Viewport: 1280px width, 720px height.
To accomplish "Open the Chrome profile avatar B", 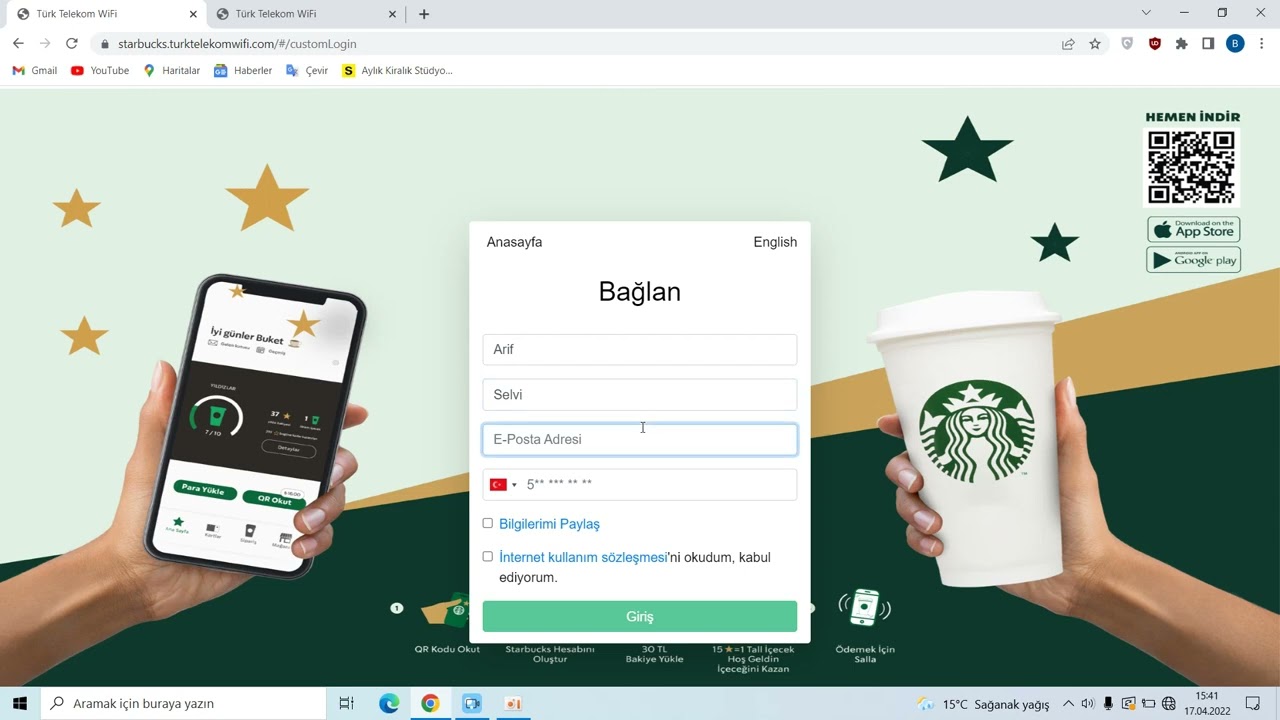I will point(1235,44).
